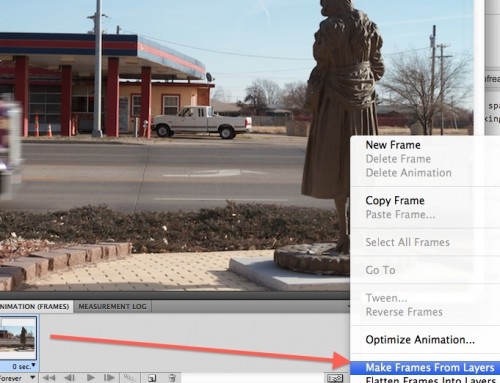Switch to the Animation (Frames) tab
500x383 pixels.
click(x=35, y=306)
